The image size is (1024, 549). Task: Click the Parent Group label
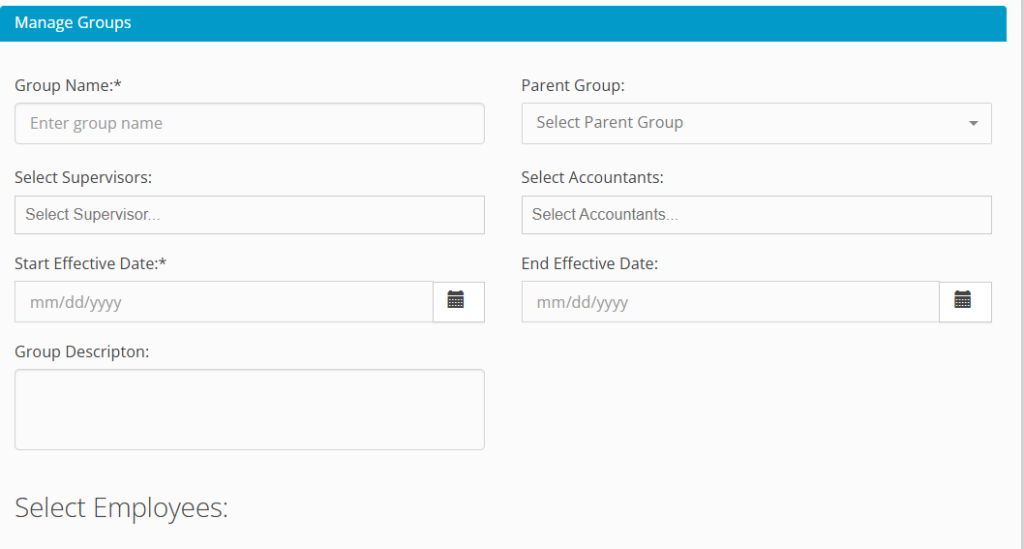pyautogui.click(x=573, y=86)
